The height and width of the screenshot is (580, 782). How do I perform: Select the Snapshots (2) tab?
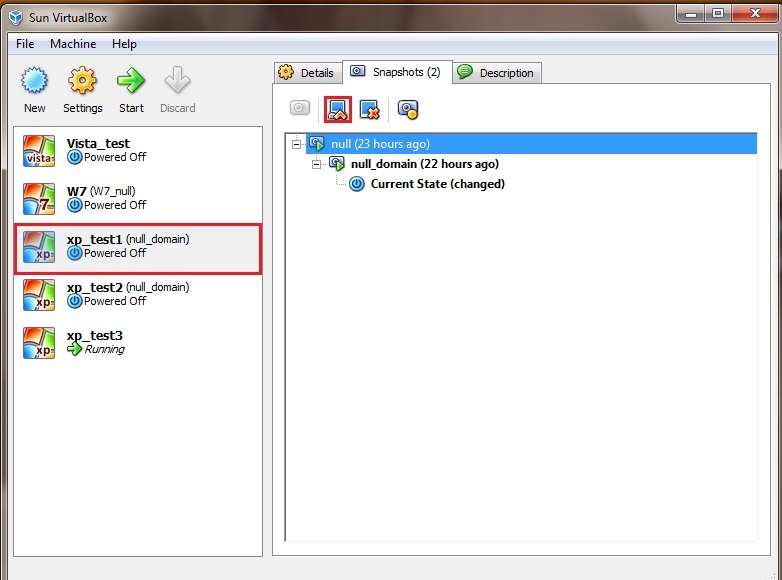point(397,72)
